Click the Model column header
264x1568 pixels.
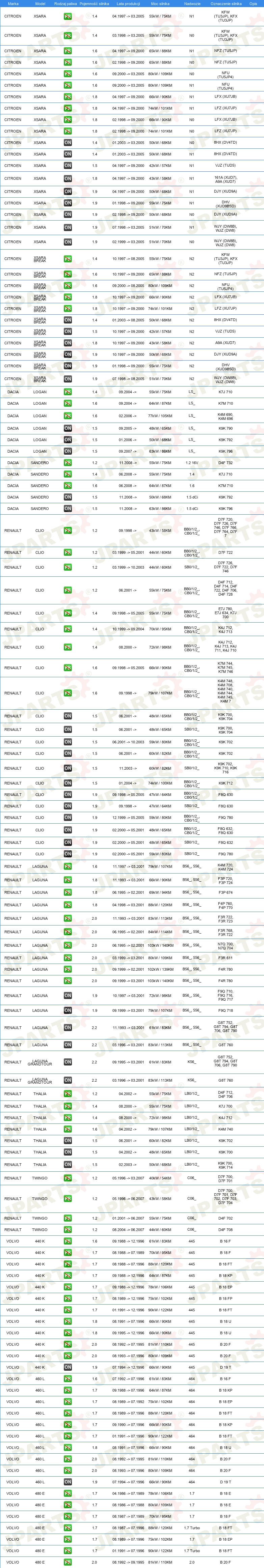39,4
